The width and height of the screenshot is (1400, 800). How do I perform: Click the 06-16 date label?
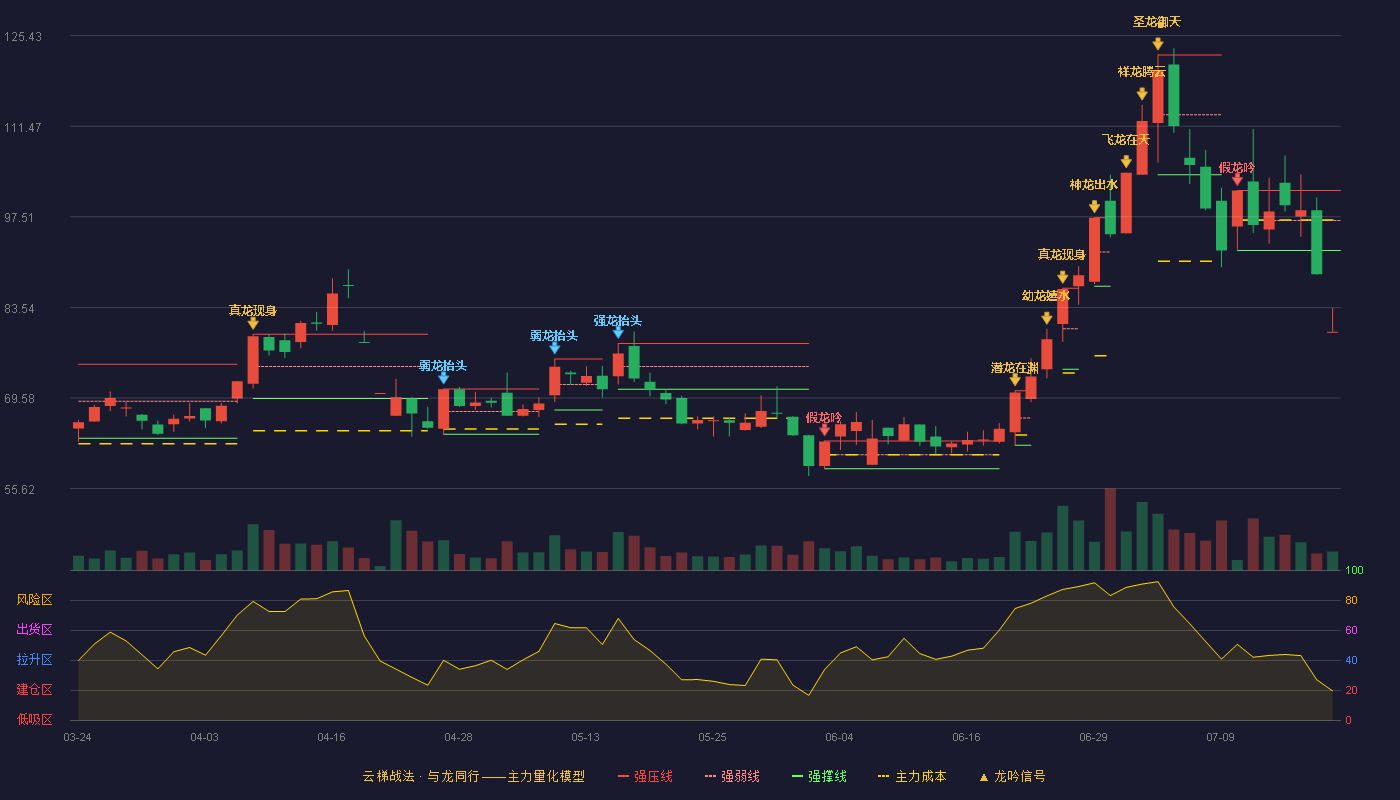point(966,737)
